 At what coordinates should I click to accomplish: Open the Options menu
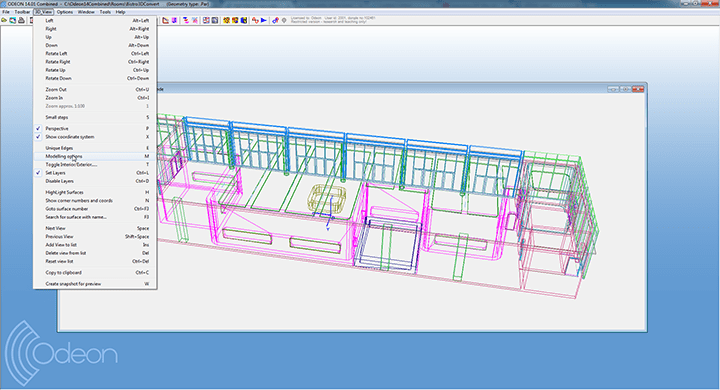coord(65,12)
